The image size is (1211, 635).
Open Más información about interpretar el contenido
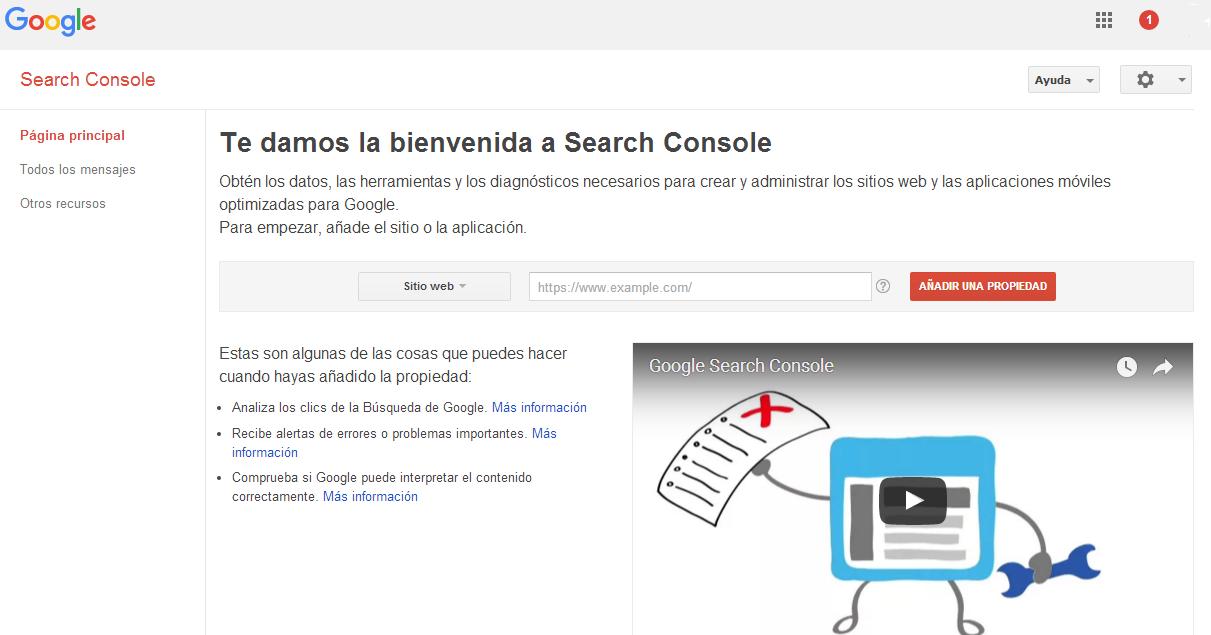[x=370, y=496]
